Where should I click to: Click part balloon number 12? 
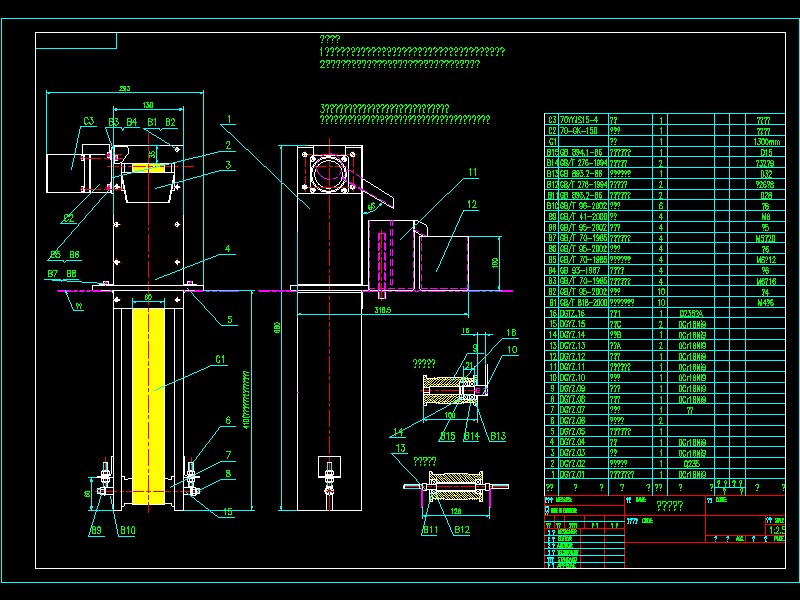tap(472, 204)
